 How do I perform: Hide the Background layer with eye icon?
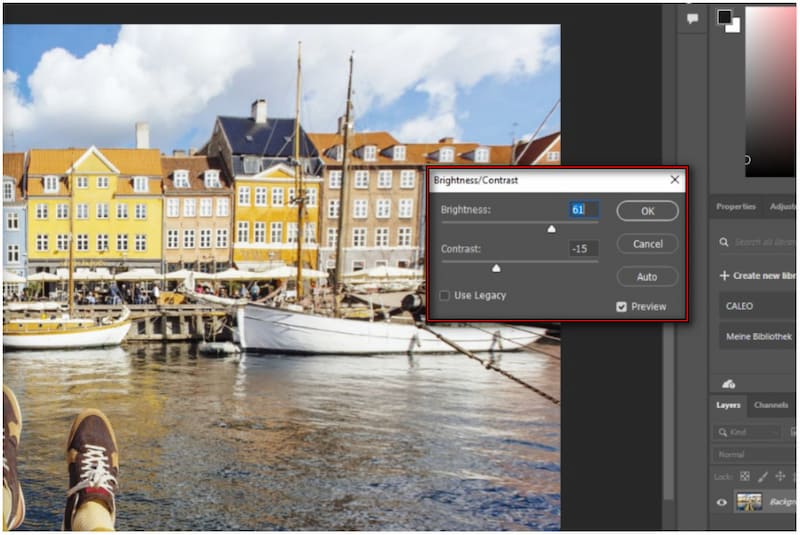pyautogui.click(x=721, y=502)
